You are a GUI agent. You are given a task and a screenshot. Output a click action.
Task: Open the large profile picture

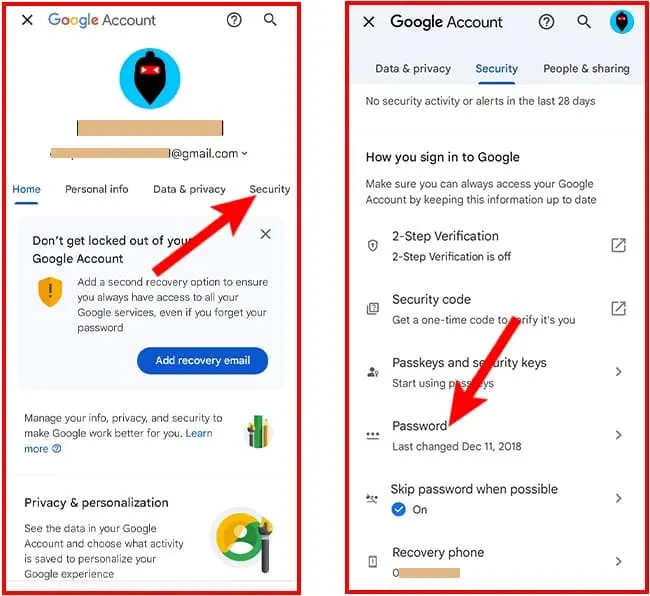tap(150, 78)
